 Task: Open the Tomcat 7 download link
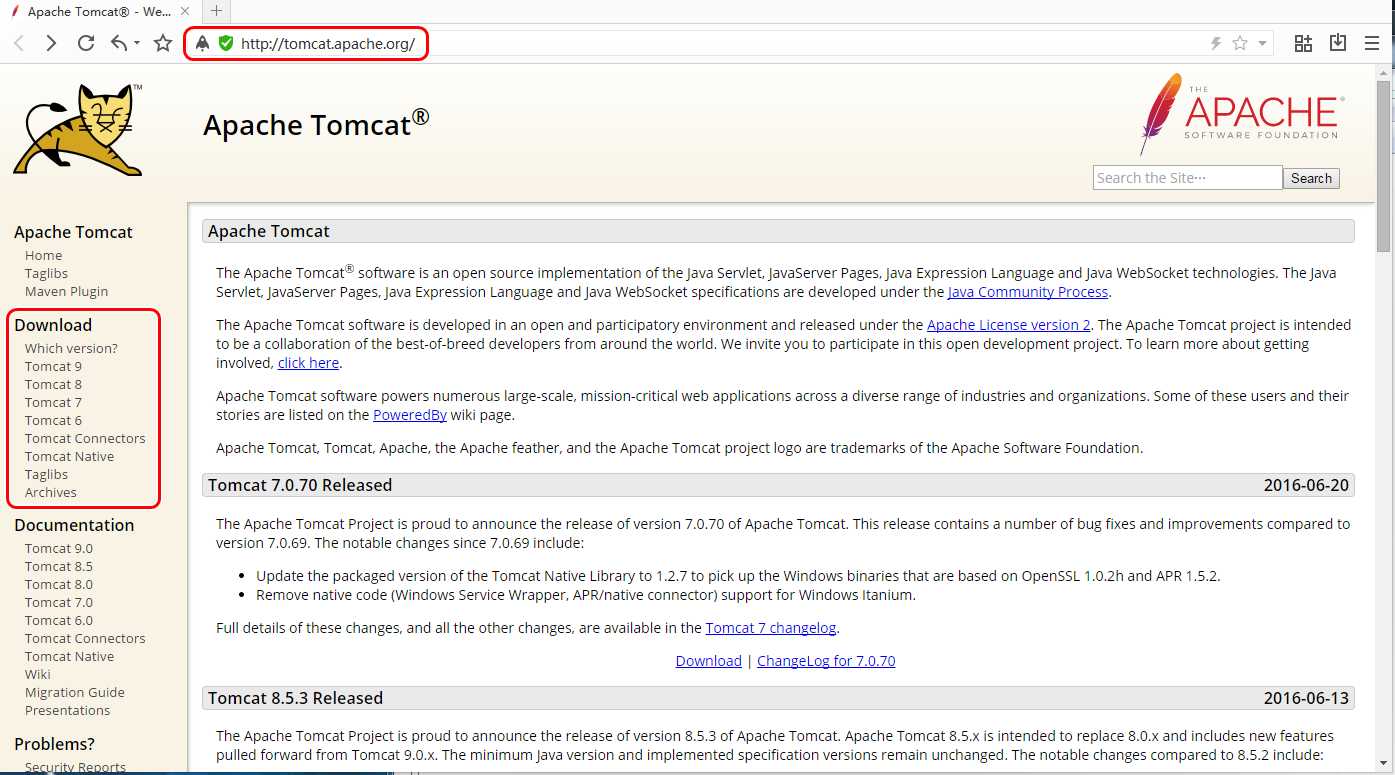point(53,402)
